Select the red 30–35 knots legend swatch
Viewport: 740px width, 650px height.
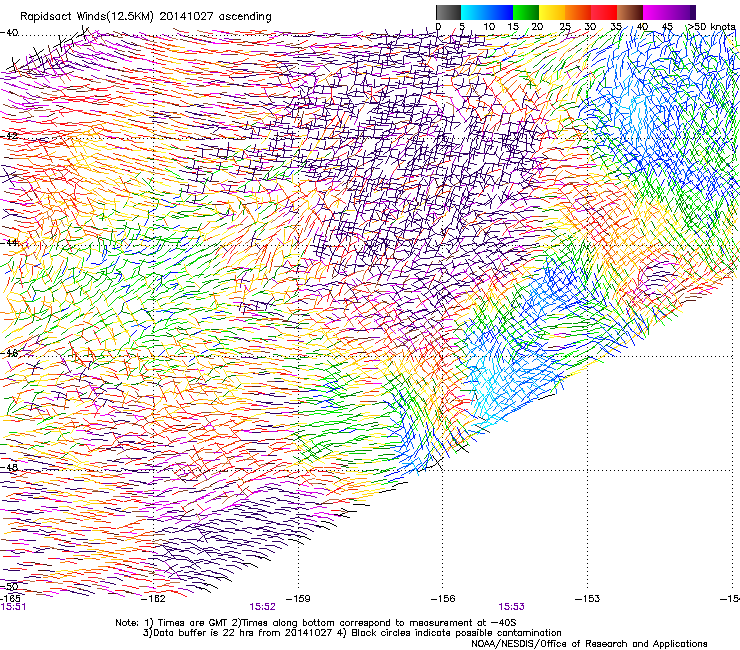click(604, 12)
